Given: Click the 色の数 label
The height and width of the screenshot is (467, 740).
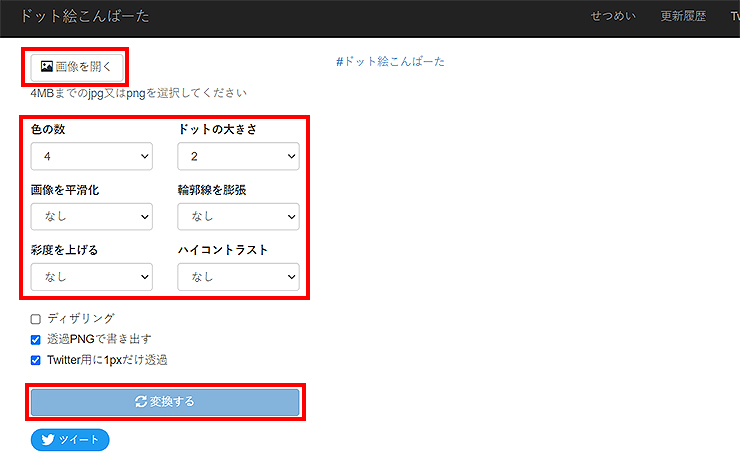Looking at the screenshot, I should tap(48, 129).
